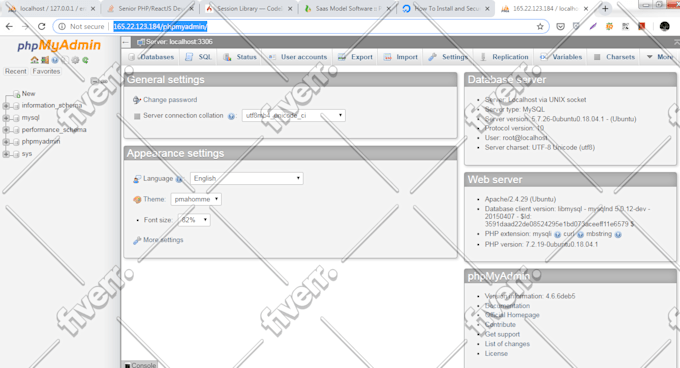
Task: Switch to the Session Library browser tab
Action: pos(249,9)
